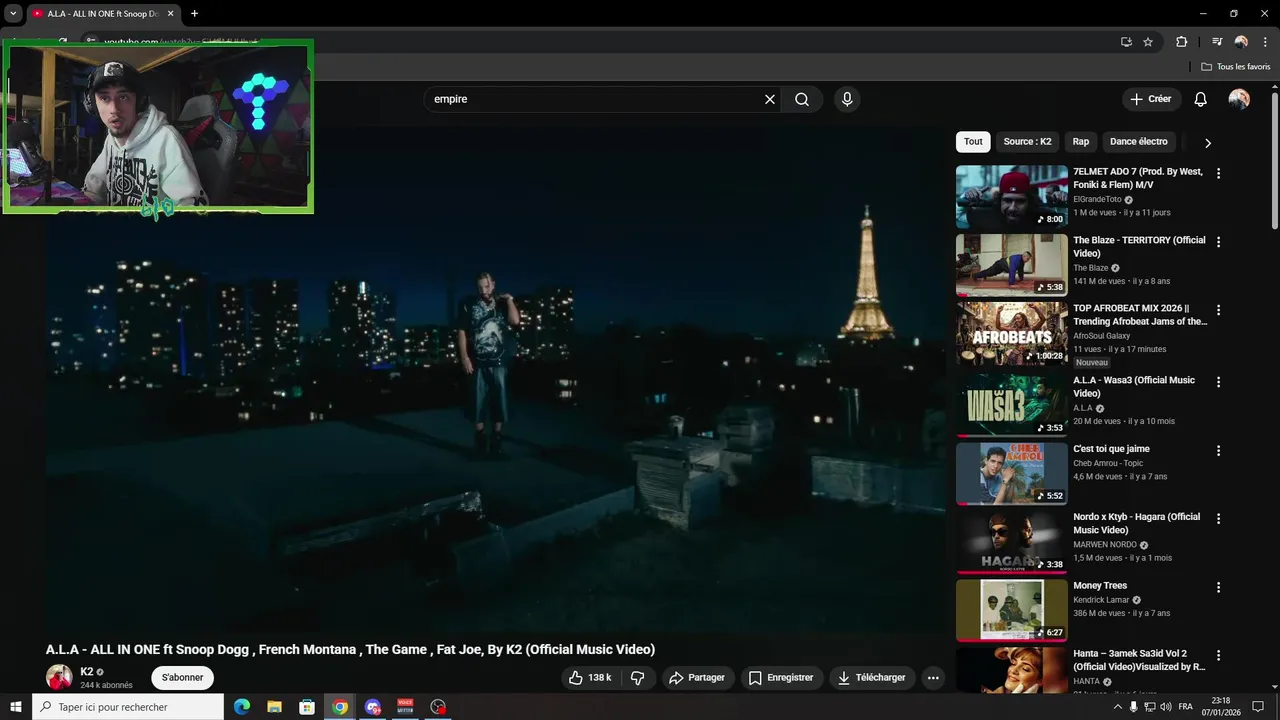This screenshot has height=720, width=1280.
Task: Open TOP AFROBEAT MIX 2026 thumbnail
Action: (1012, 334)
